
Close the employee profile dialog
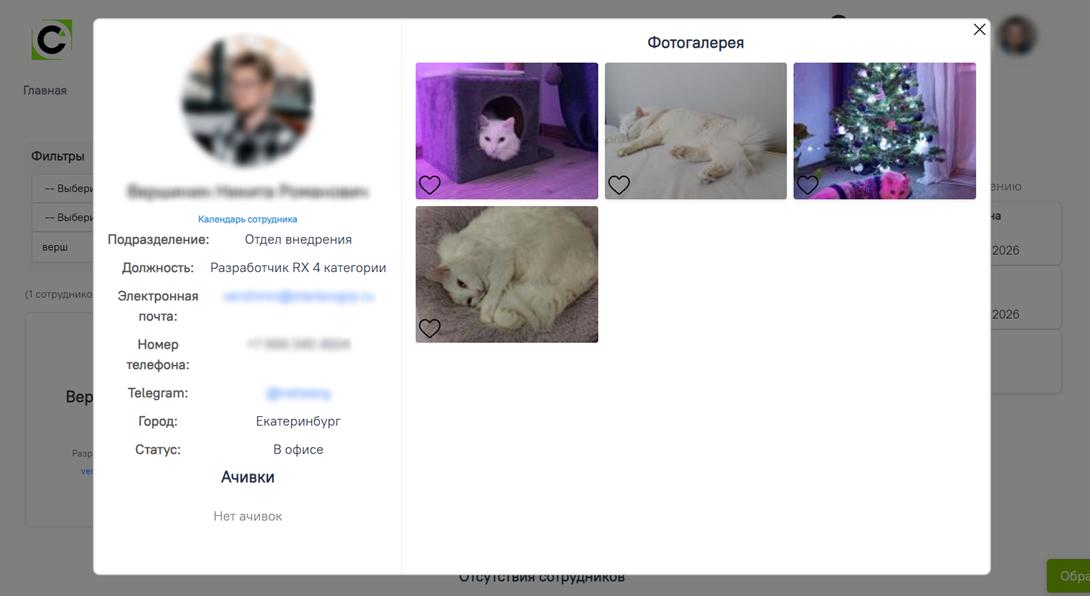979,30
